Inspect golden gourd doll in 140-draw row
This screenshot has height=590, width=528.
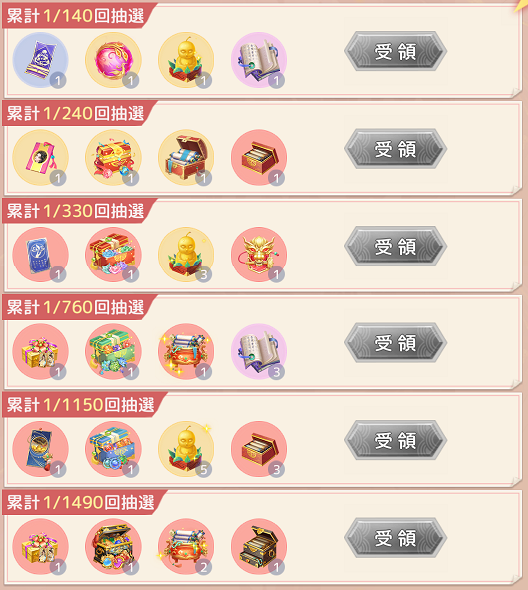[x=186, y=60]
